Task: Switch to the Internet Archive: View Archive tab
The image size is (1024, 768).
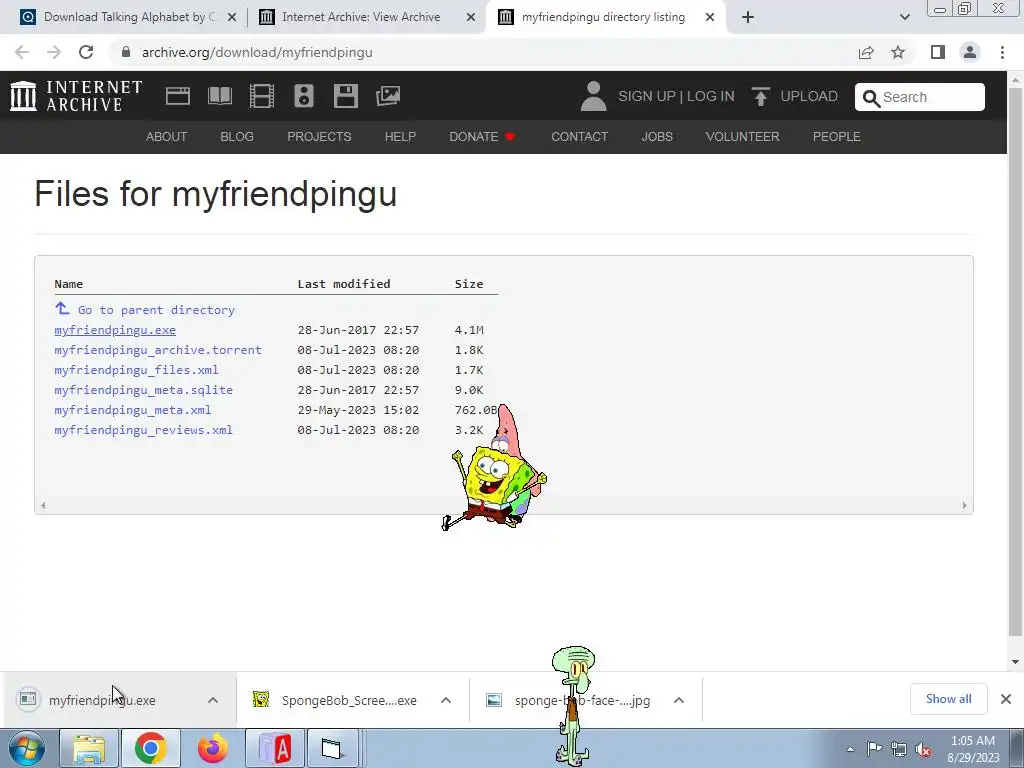Action: click(x=361, y=17)
